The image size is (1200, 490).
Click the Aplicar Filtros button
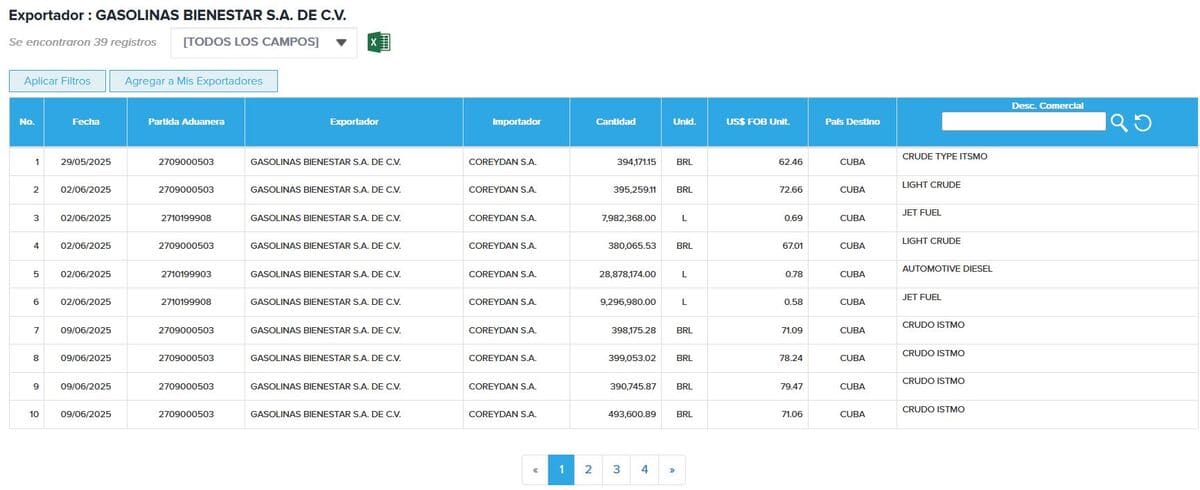[x=57, y=81]
